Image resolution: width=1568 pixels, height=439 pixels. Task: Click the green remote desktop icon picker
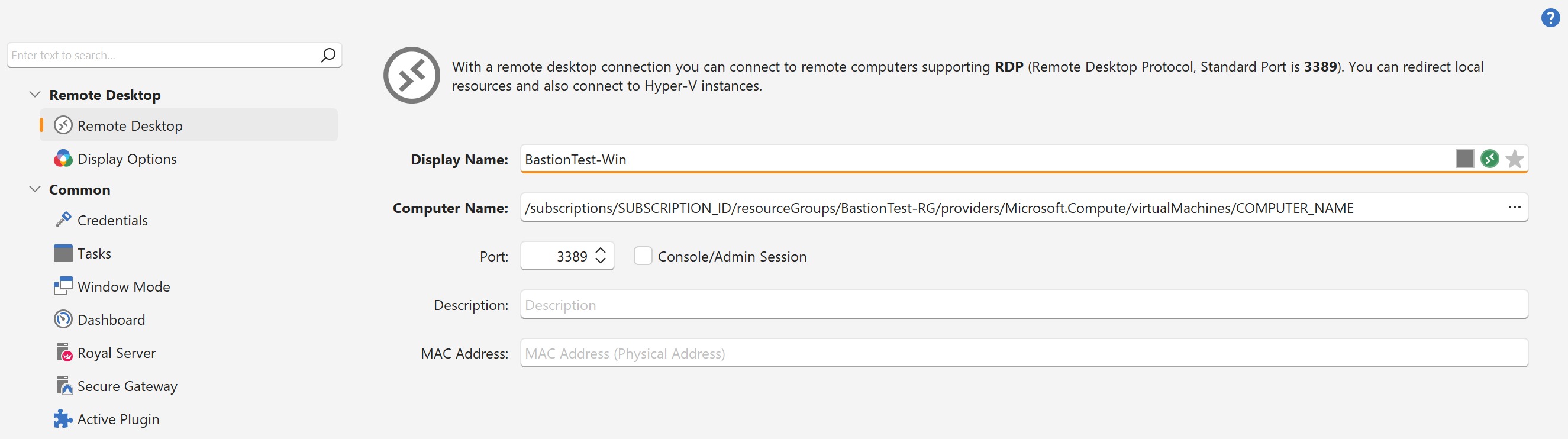(1489, 159)
